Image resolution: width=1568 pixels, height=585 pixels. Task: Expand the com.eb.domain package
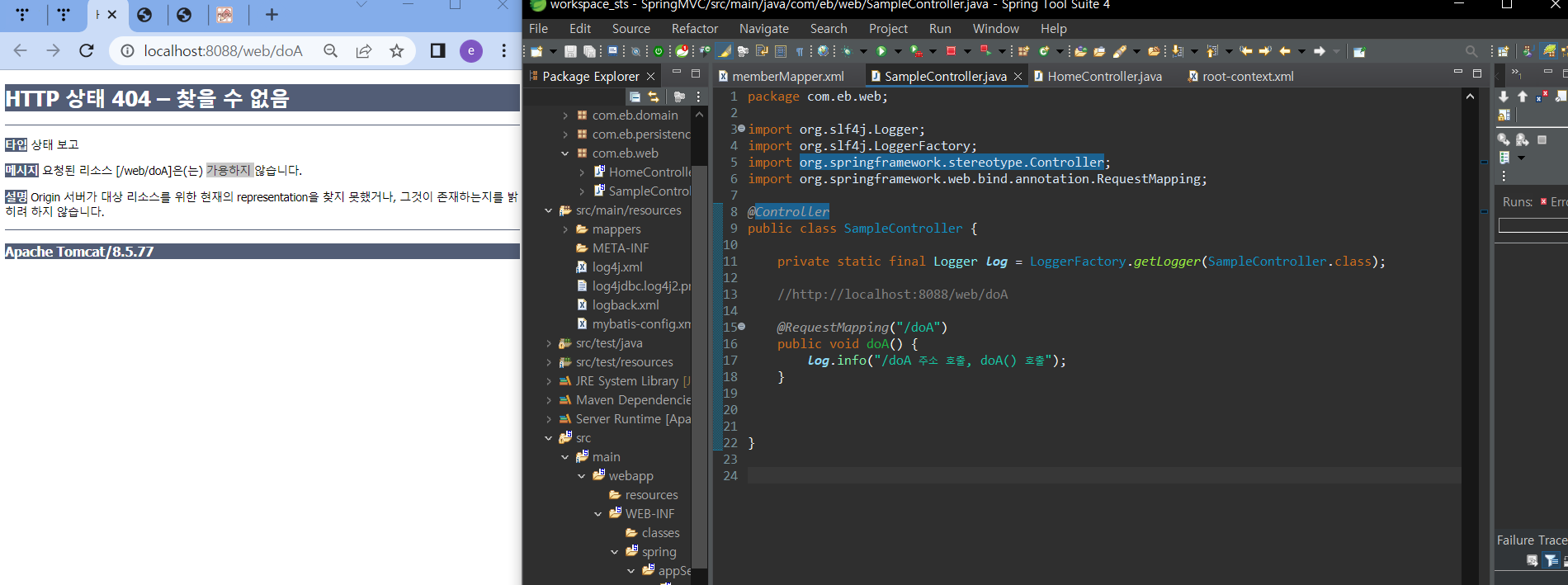pyautogui.click(x=565, y=116)
